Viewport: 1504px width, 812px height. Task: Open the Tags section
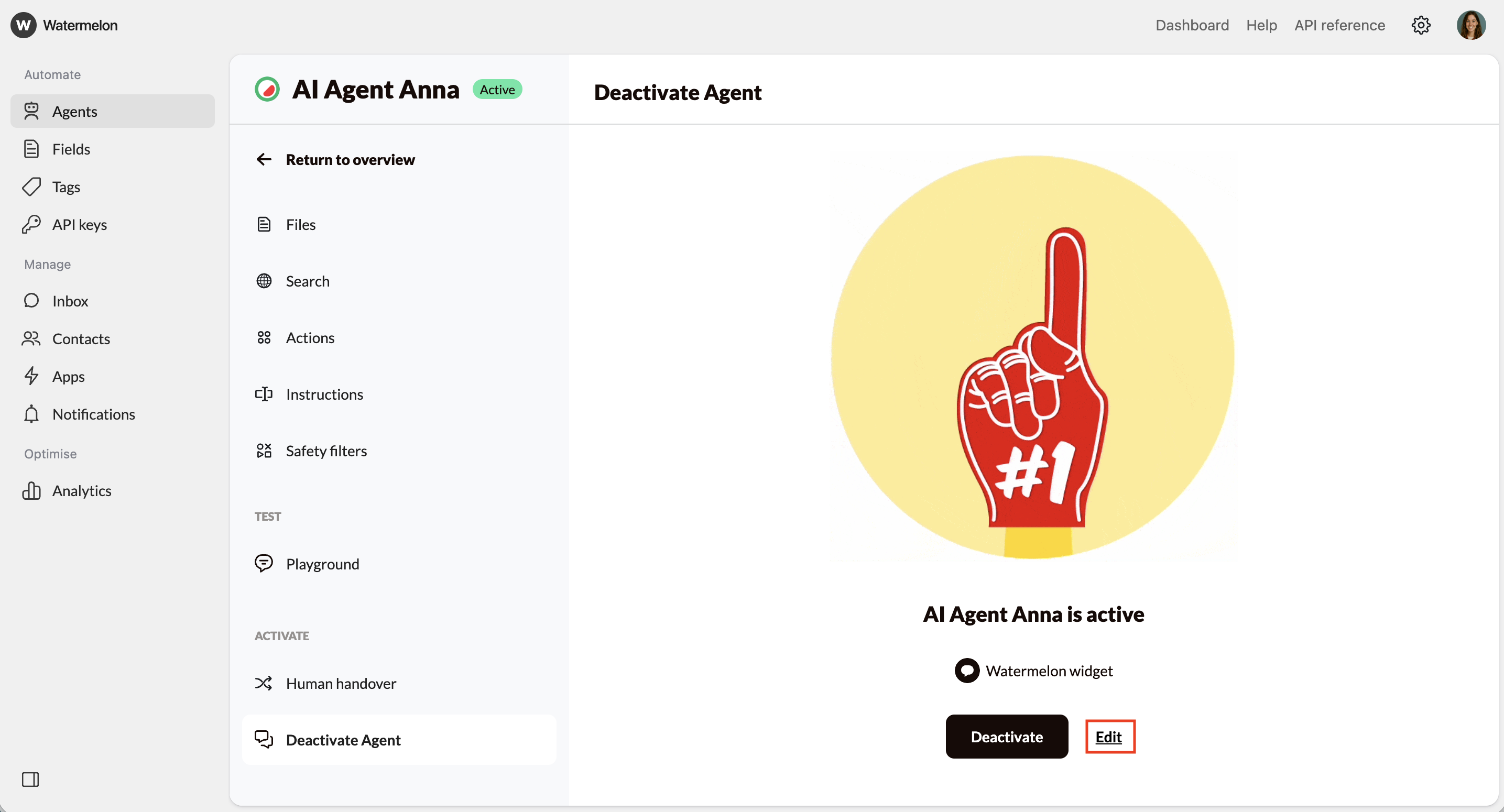(66, 186)
